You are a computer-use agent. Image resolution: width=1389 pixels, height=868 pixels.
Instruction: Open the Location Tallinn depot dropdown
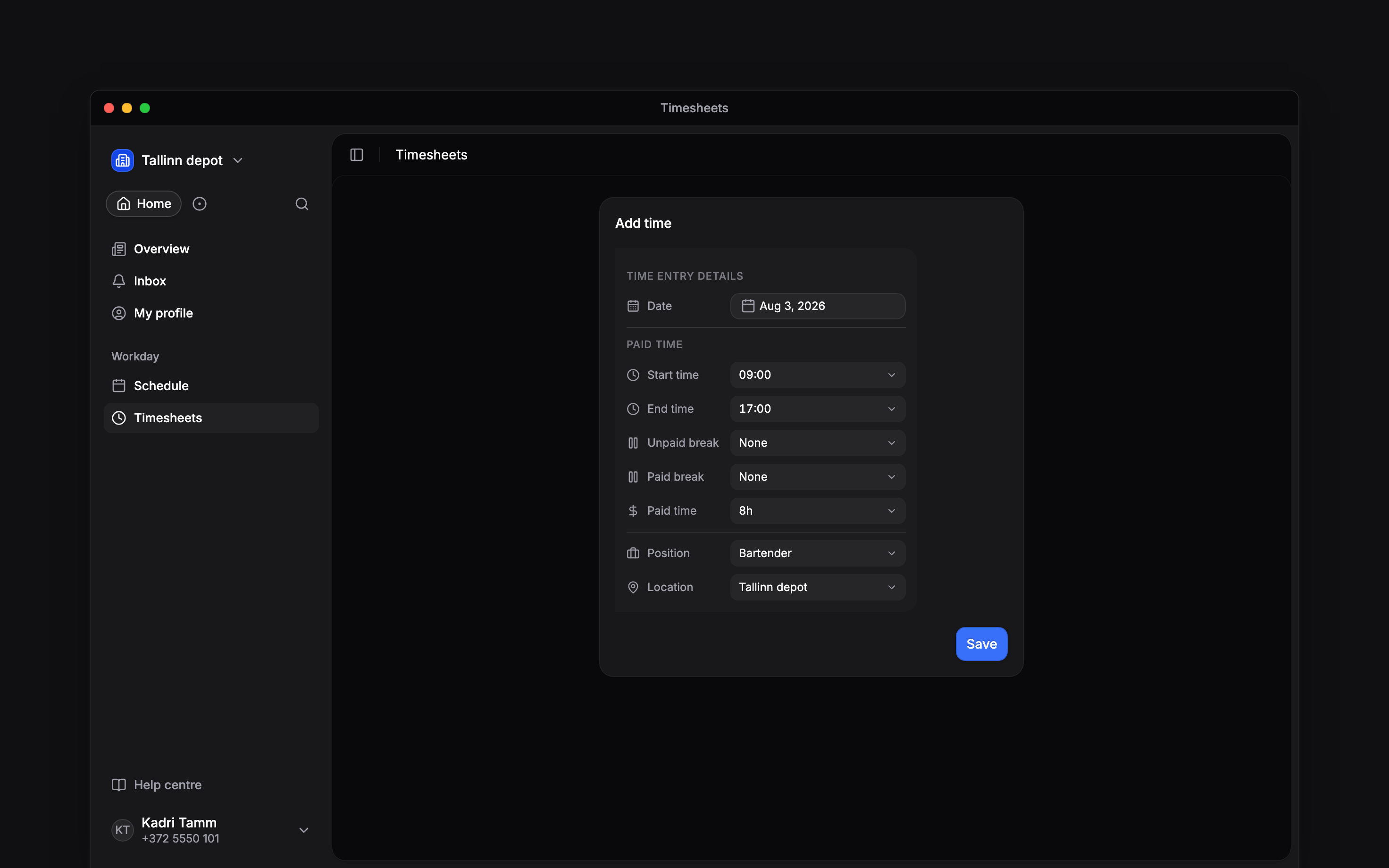coord(817,587)
